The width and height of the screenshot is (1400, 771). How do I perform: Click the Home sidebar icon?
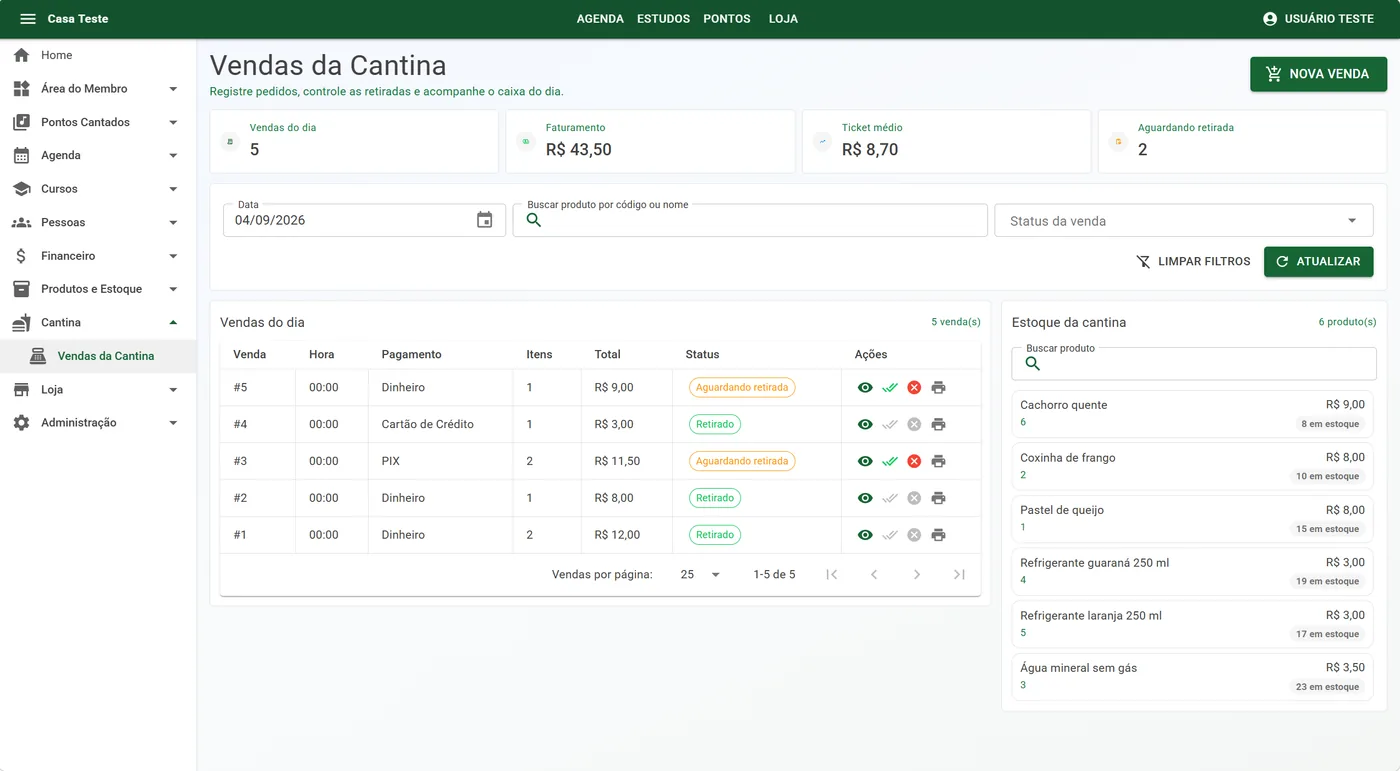coord(21,55)
